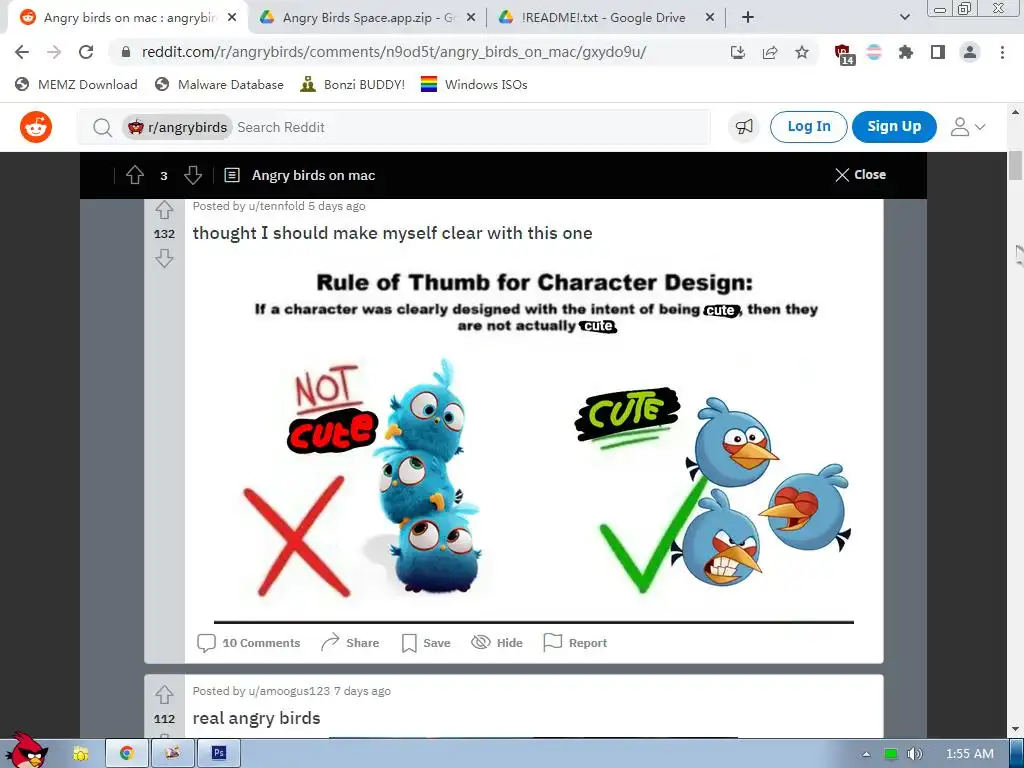Open the real angry birds post title
Screen dimensions: 1024x768
[x=257, y=718]
